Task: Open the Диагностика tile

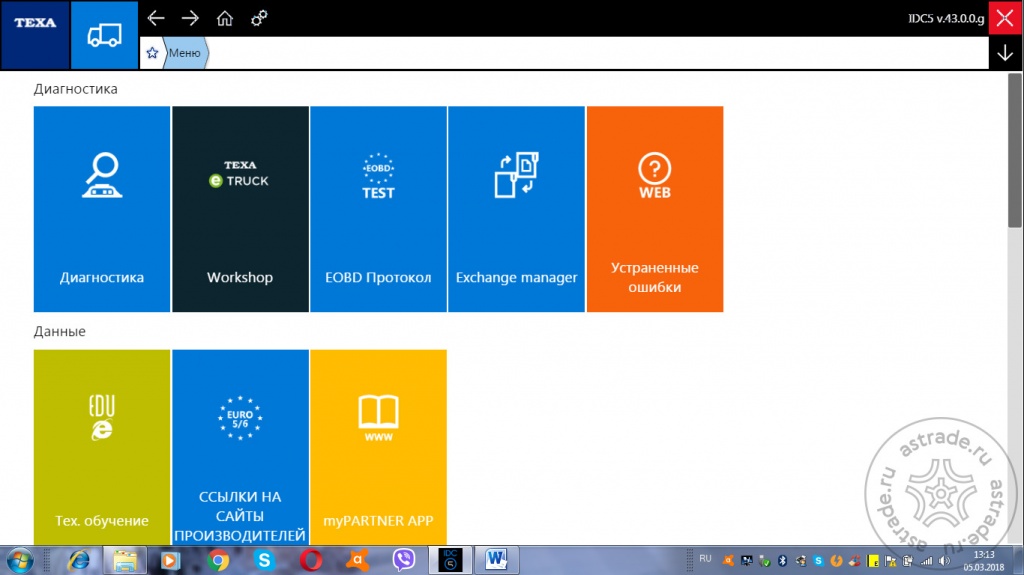Action: click(102, 209)
